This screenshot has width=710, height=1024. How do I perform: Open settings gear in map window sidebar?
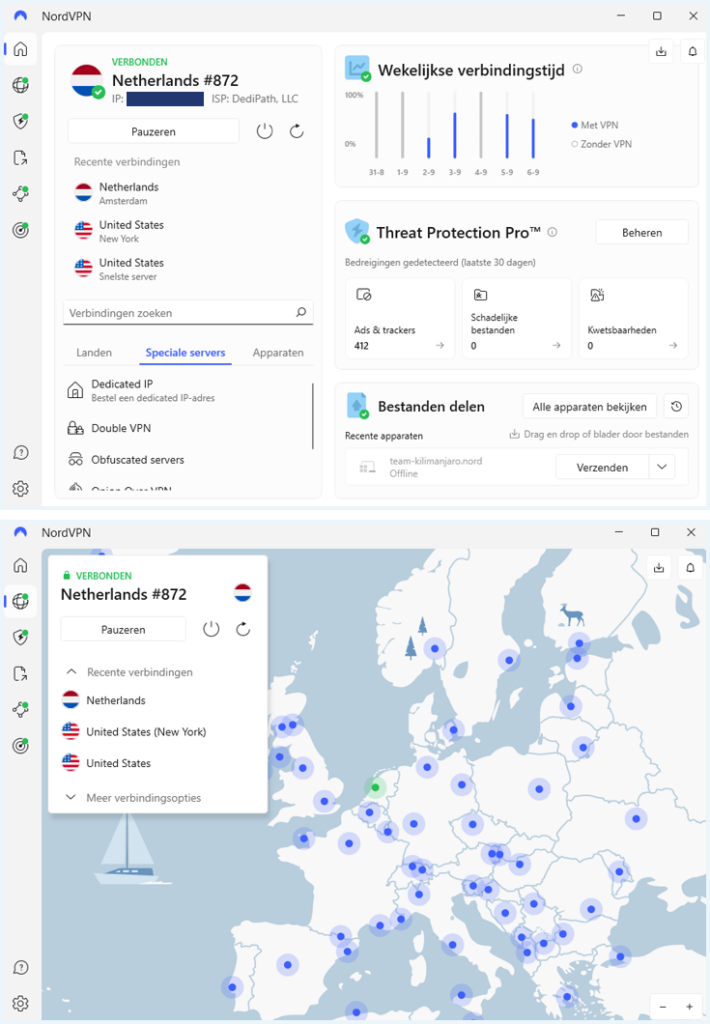[21, 1003]
